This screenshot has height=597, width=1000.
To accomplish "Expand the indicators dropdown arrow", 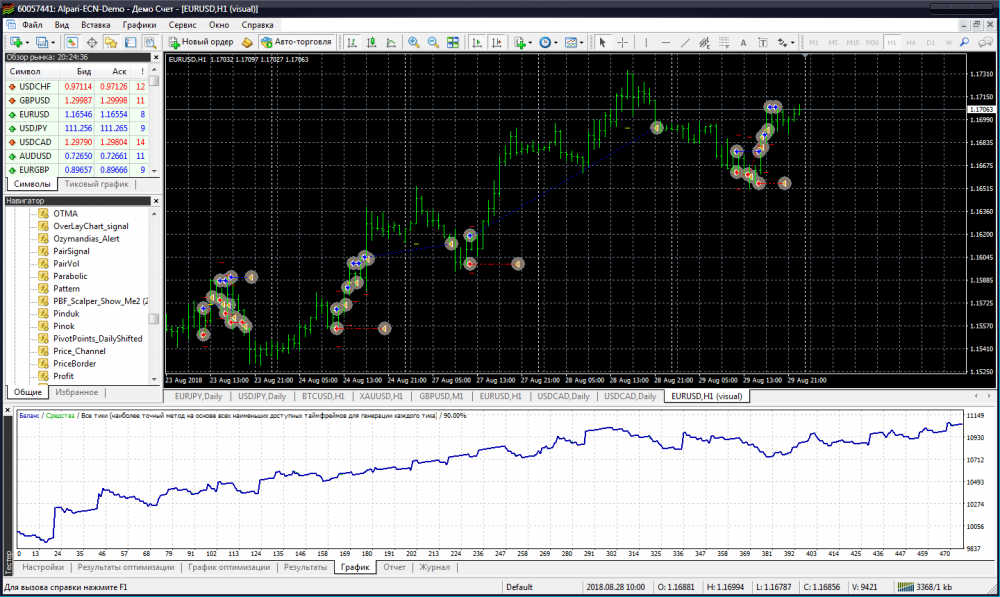I will [x=531, y=43].
